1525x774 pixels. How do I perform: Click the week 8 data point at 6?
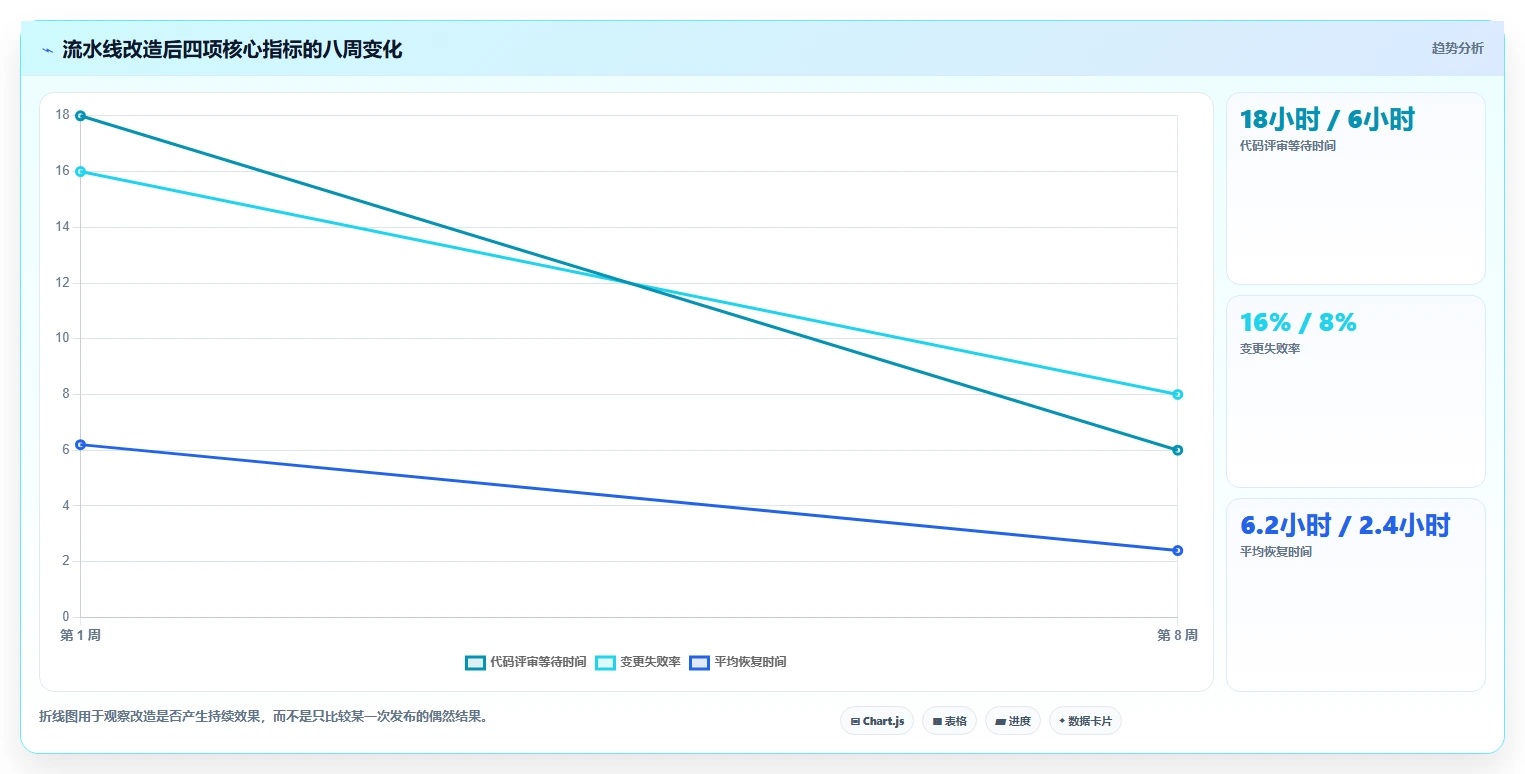[1177, 450]
